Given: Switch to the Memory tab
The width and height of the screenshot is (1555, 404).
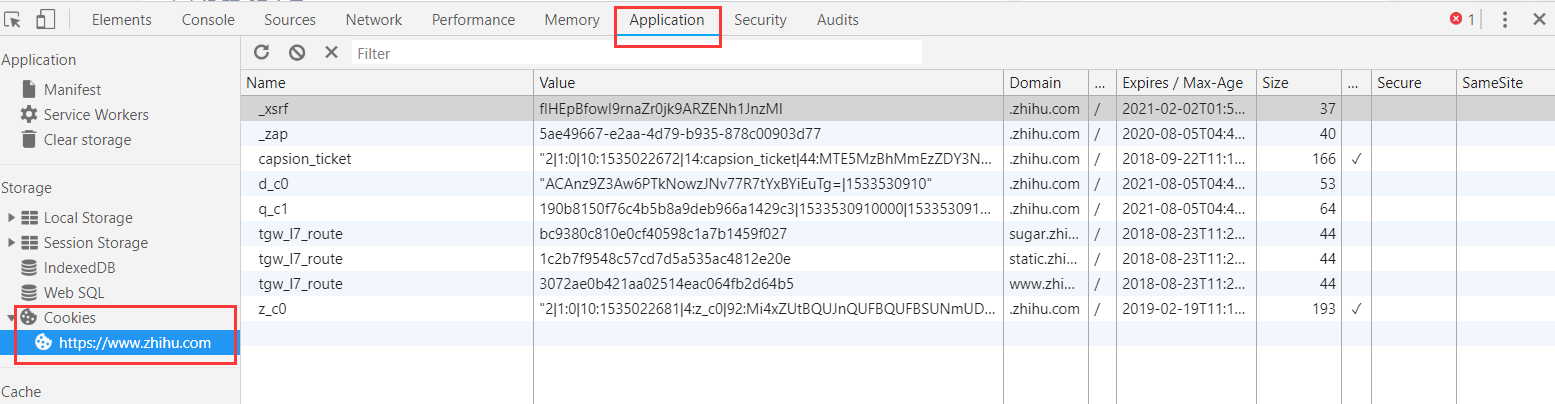Looking at the screenshot, I should click(572, 19).
